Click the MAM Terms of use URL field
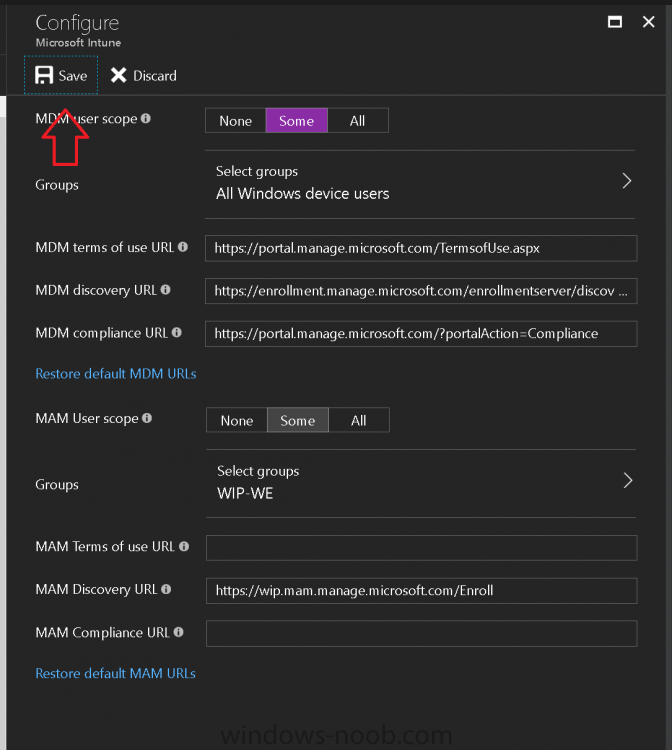The image size is (672, 750). click(x=421, y=547)
